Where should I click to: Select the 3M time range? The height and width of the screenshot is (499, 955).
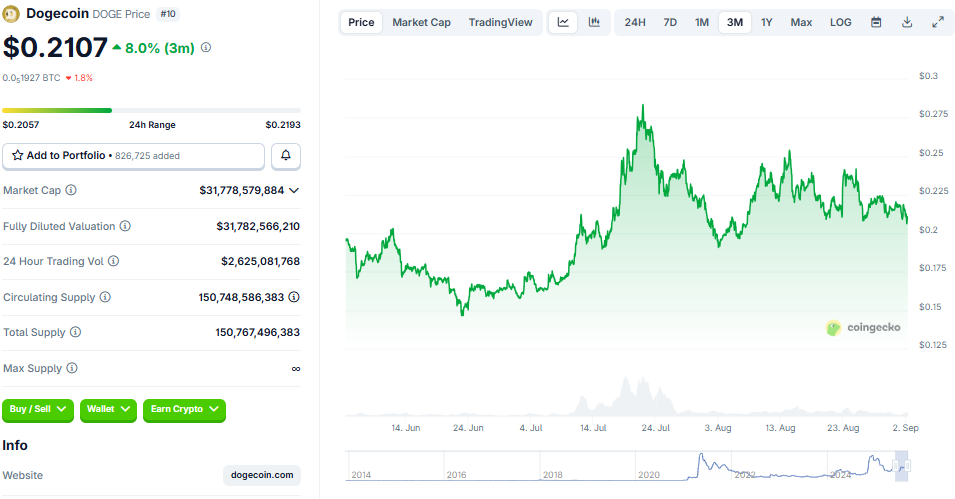tap(735, 23)
